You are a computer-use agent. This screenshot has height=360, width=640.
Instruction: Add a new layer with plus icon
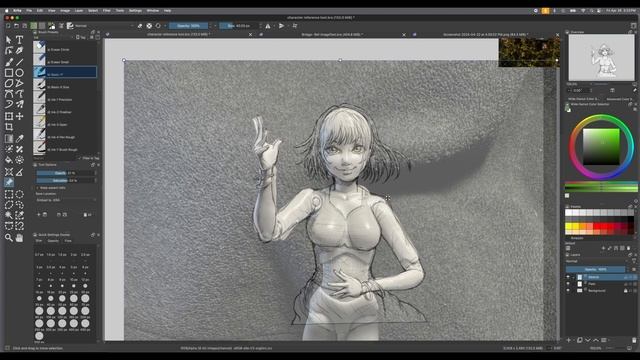569,340
